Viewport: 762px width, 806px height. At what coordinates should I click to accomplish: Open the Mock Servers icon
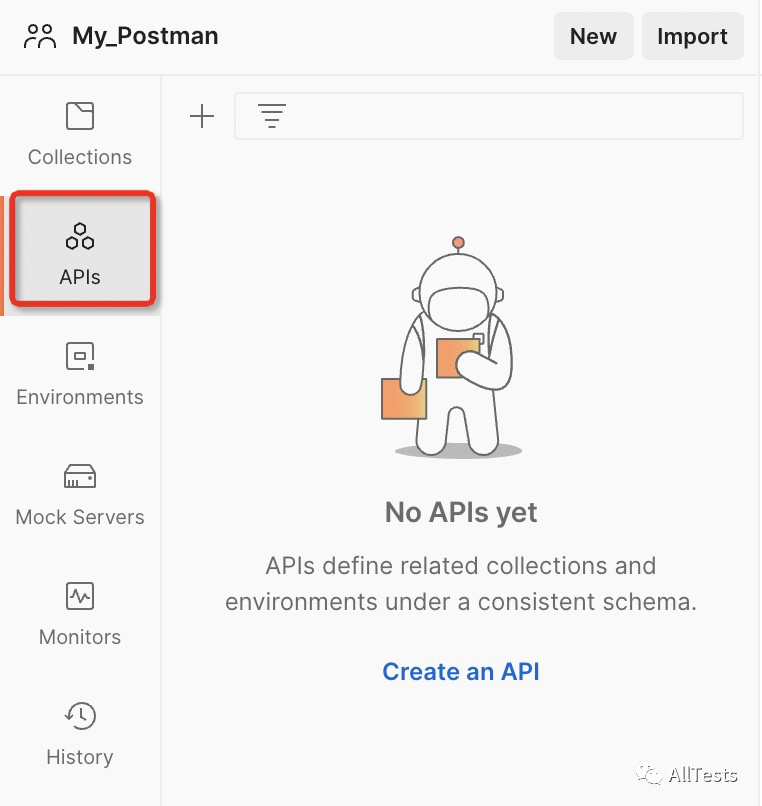[80, 476]
